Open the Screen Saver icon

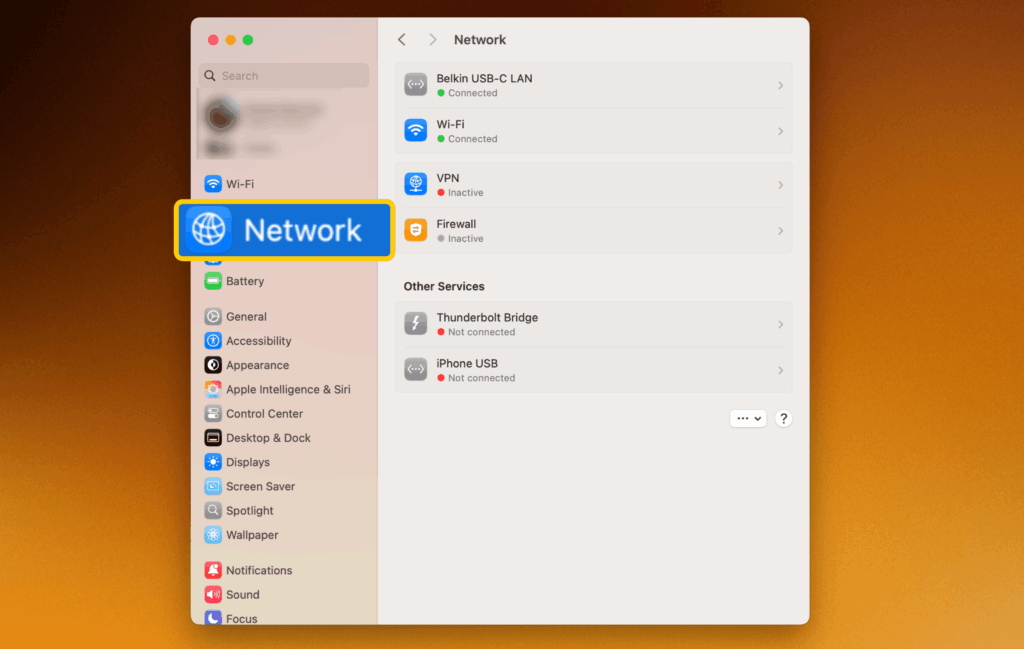(211, 486)
